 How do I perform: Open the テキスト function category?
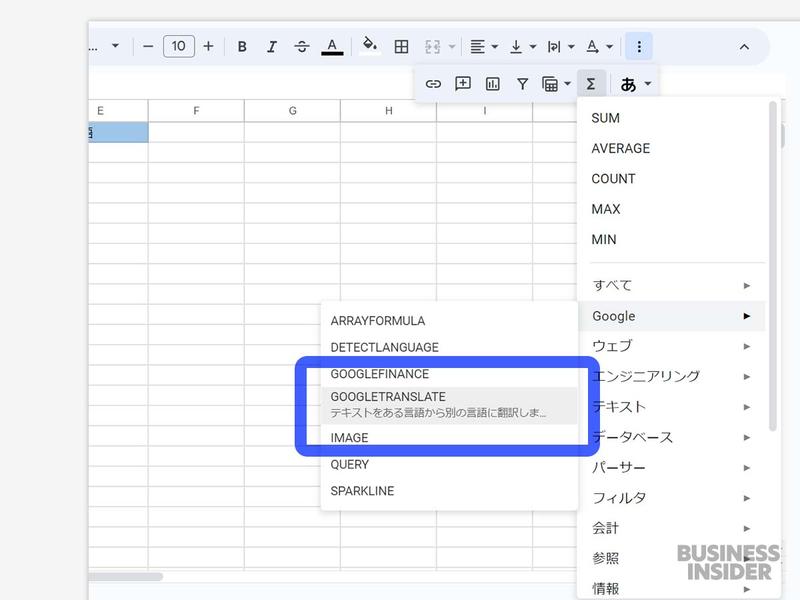pos(672,407)
